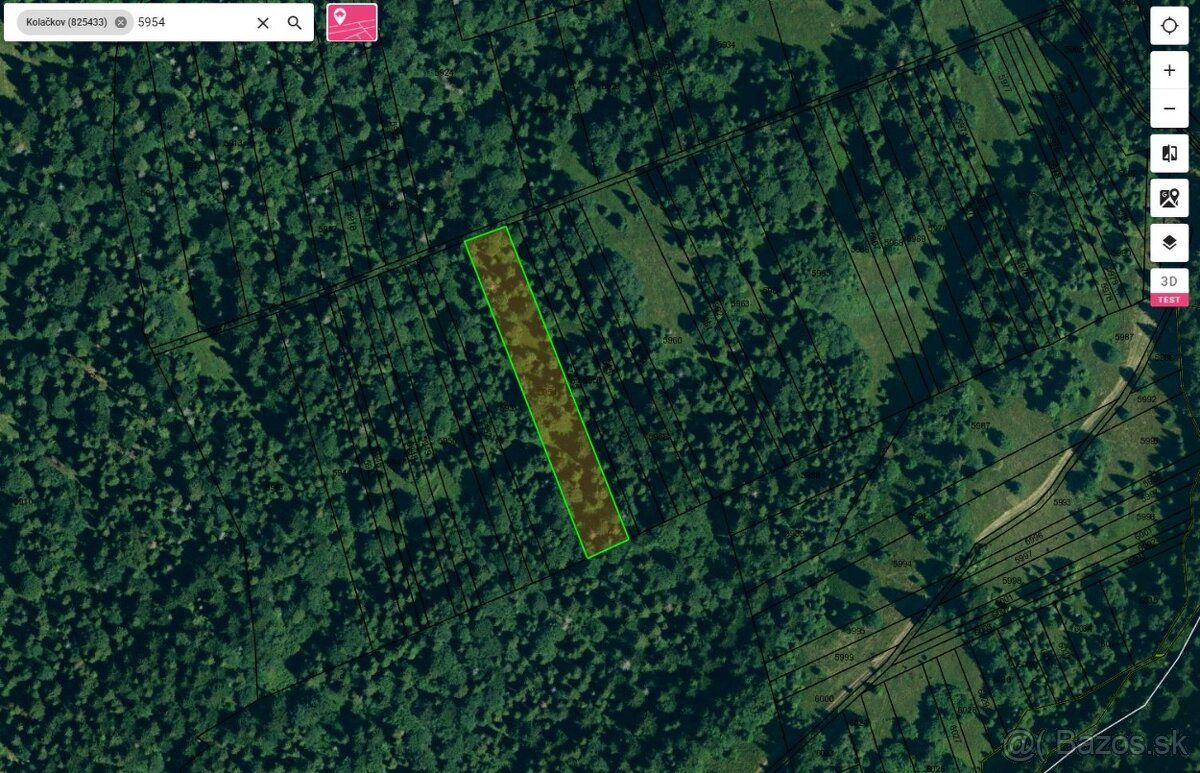Select the Kolačkov (825433) cadastral chip
Viewport: 1200px width, 773px height.
(67, 22)
